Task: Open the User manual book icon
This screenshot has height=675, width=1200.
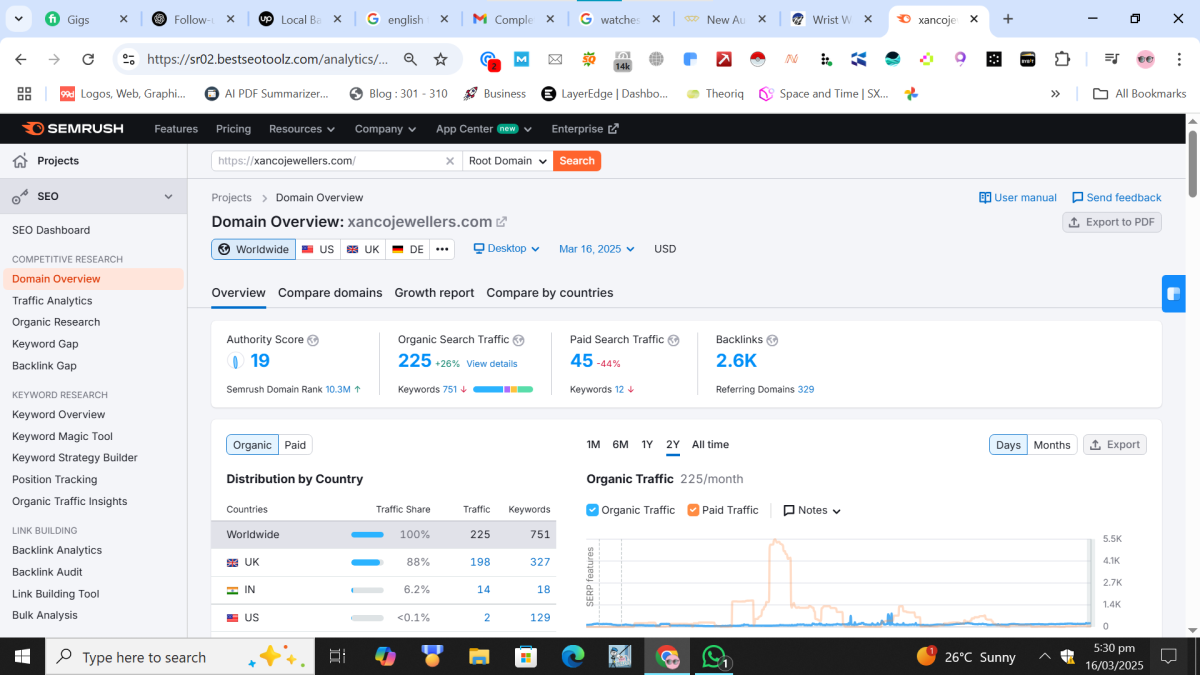Action: coord(985,198)
